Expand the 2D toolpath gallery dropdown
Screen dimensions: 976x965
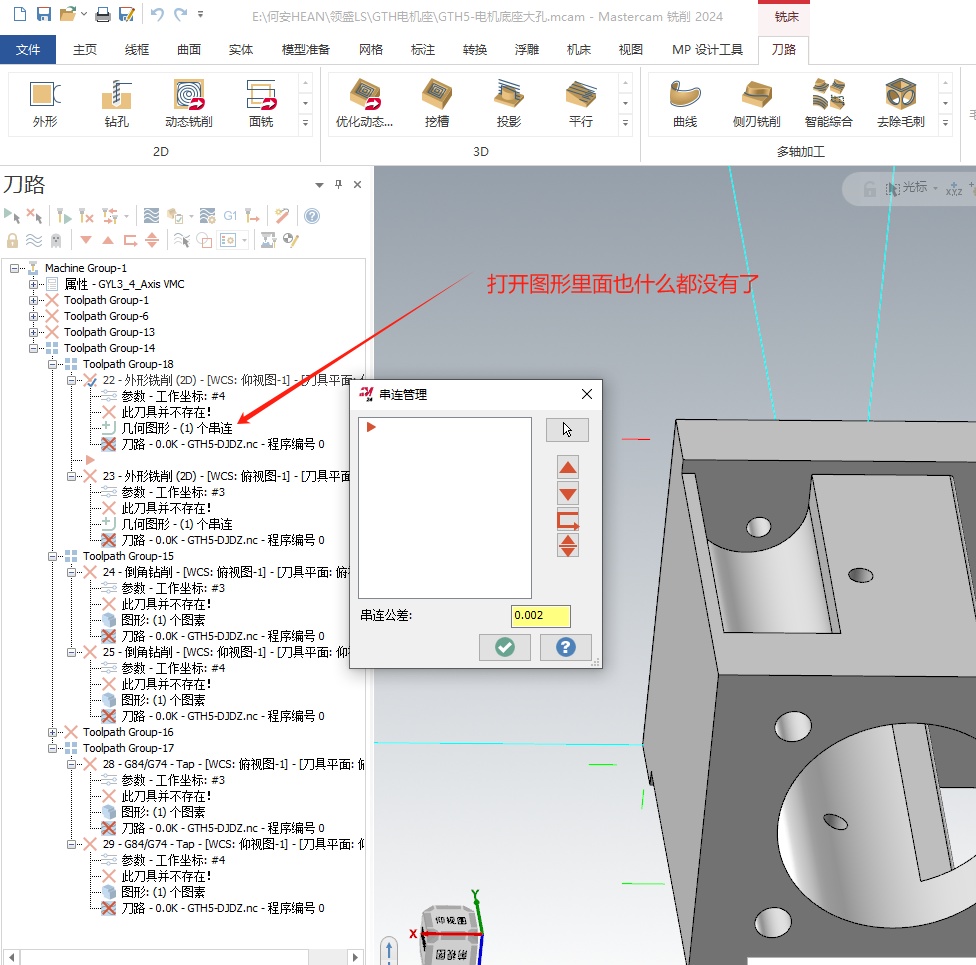tap(305, 123)
